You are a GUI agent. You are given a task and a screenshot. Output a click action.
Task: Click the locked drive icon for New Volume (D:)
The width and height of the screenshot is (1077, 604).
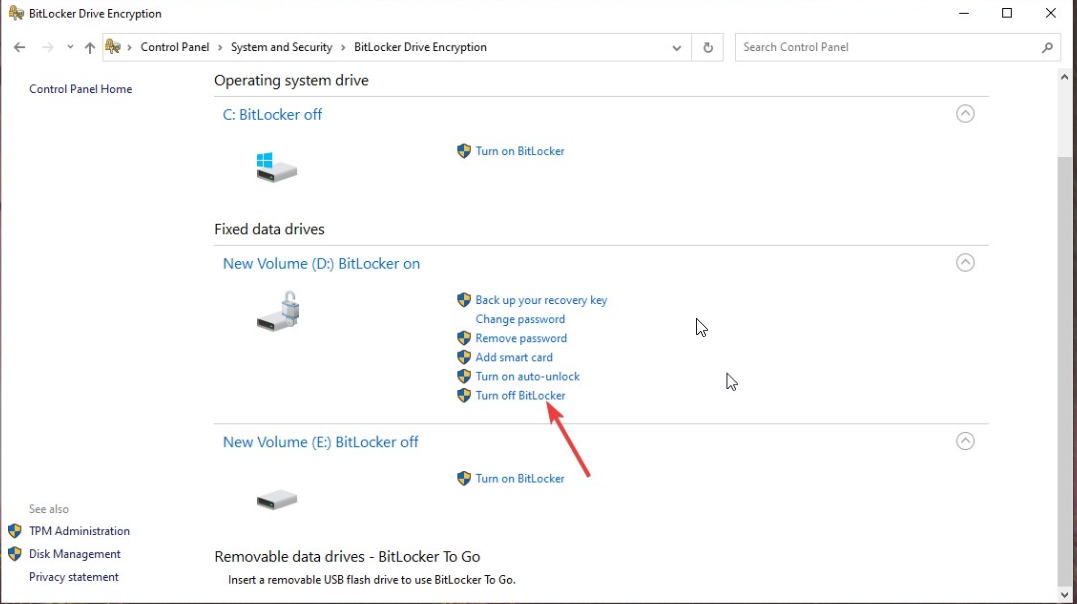coord(277,310)
